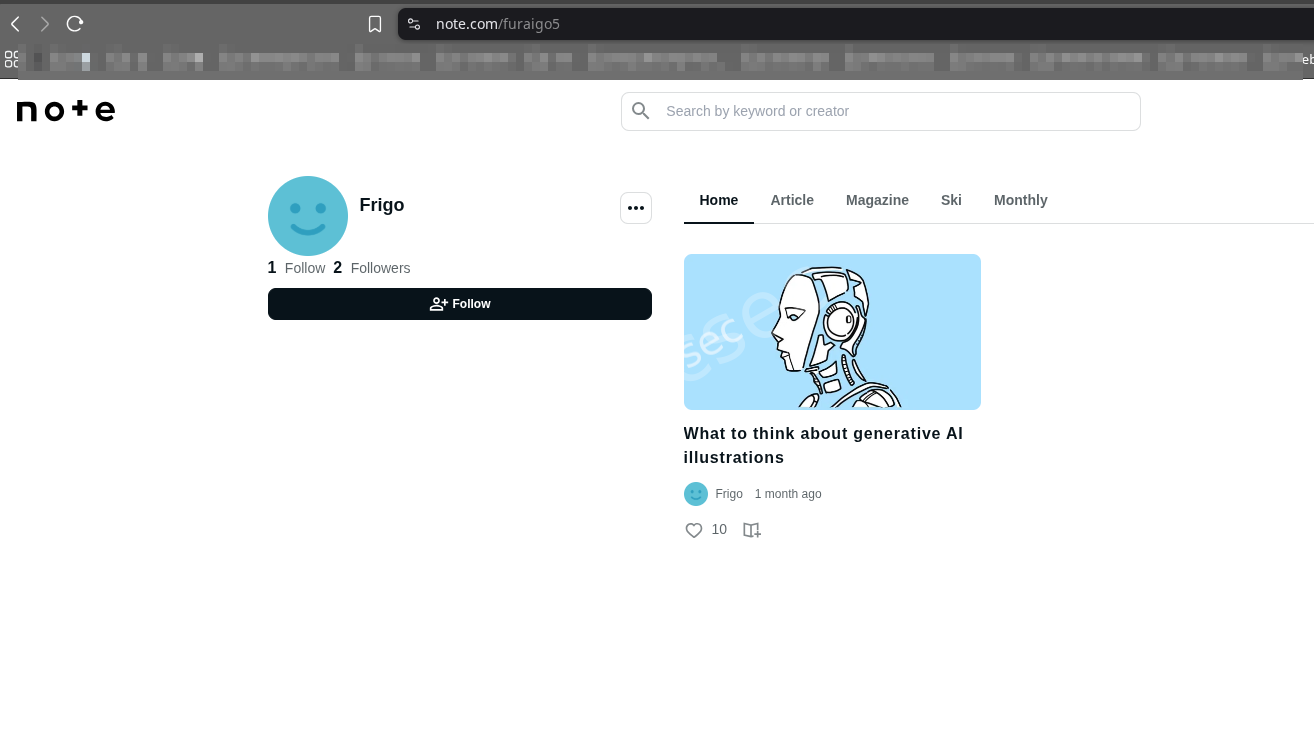Open the three-dot more options menu
1314x741 pixels.
click(636, 208)
